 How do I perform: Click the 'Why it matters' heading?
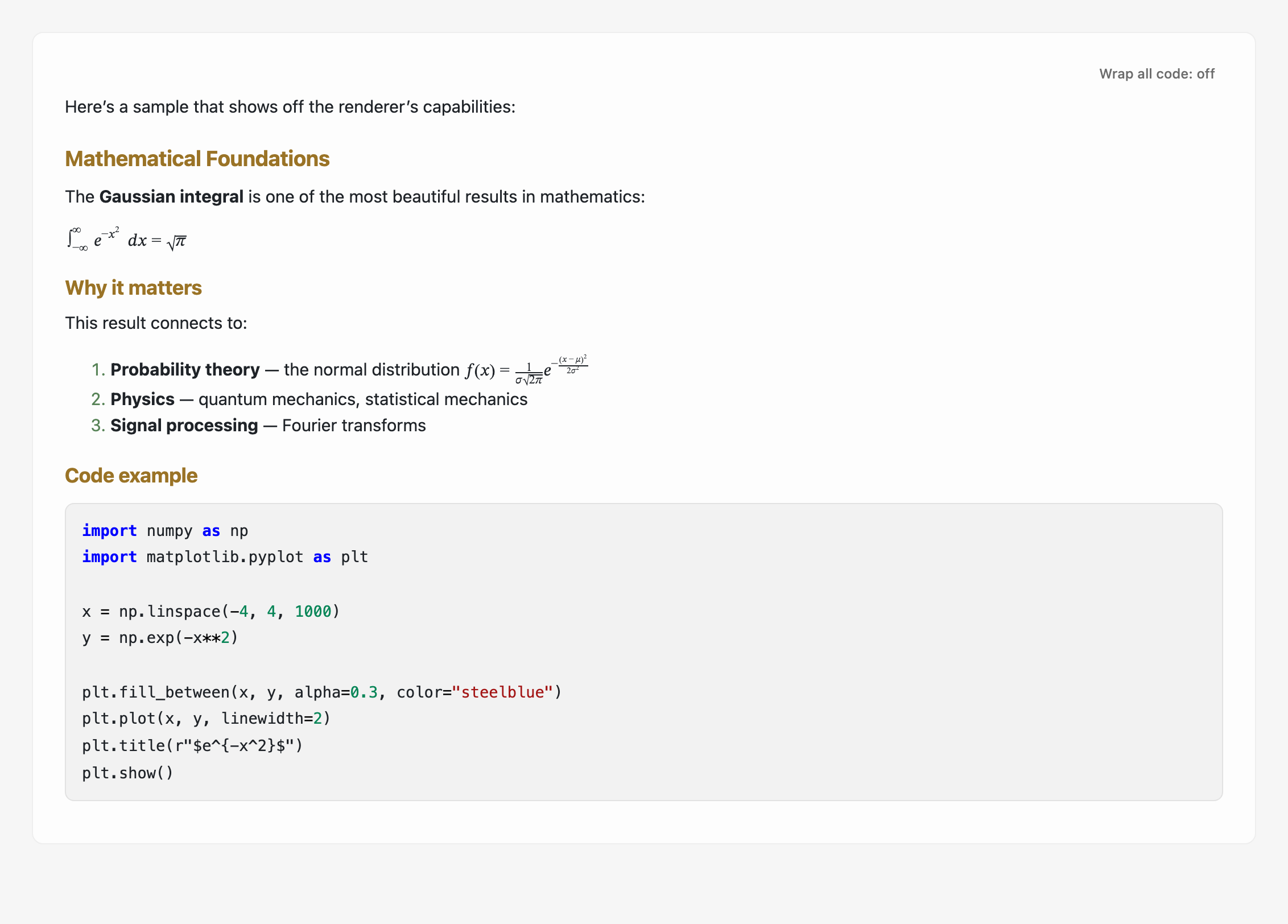click(x=133, y=288)
